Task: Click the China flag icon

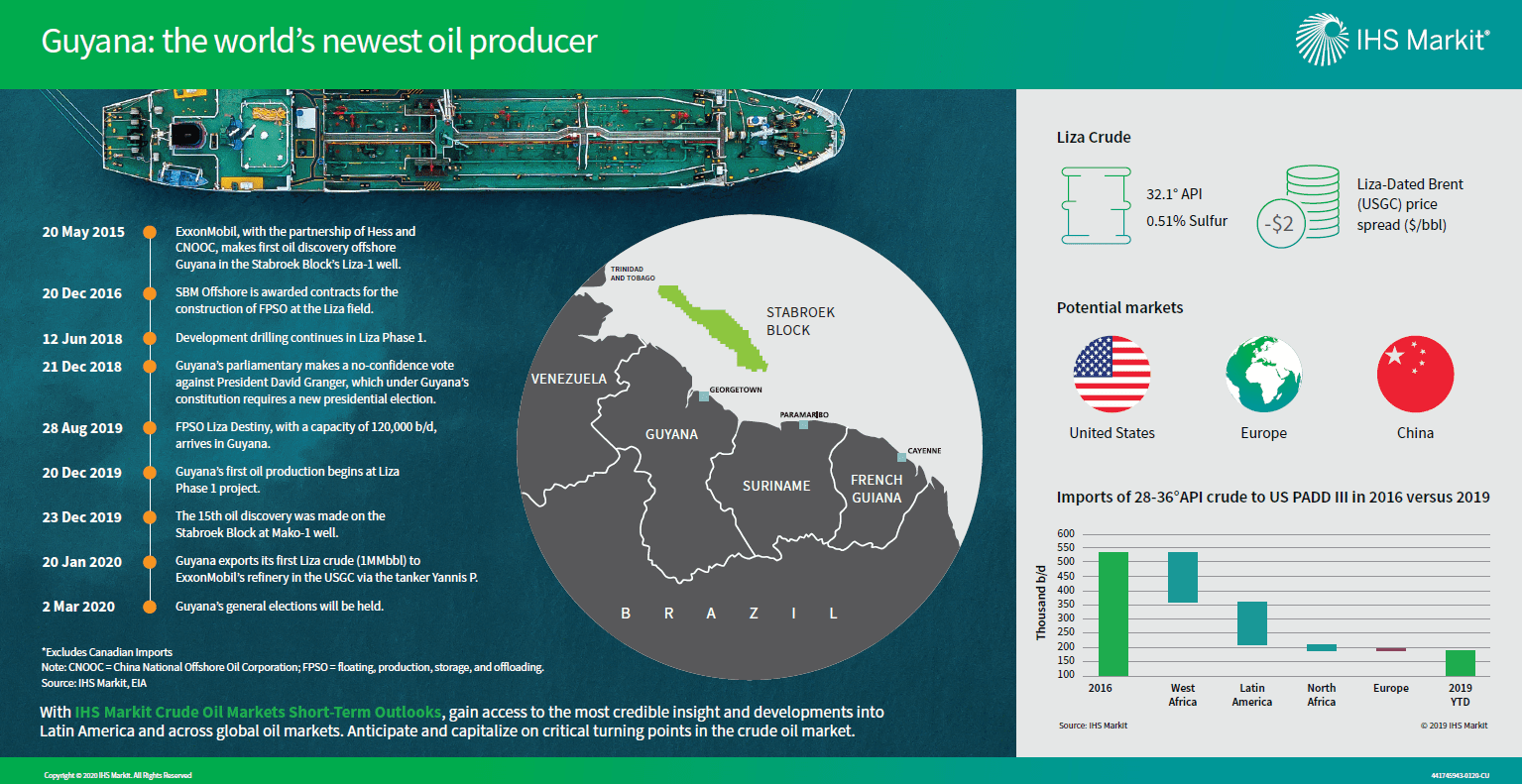Action: (x=1415, y=374)
